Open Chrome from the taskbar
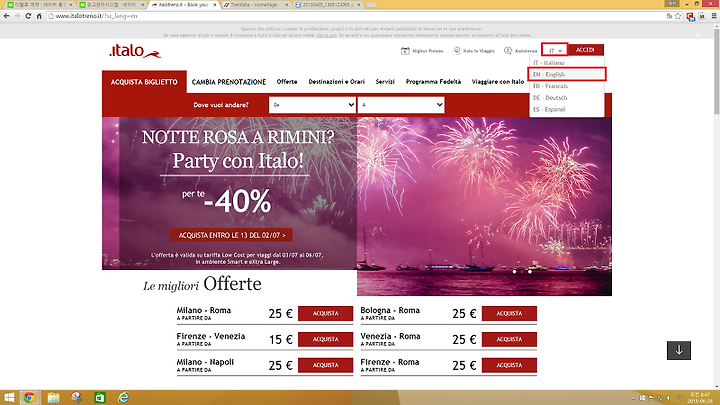Viewport: 720px width, 405px height. coord(29,398)
